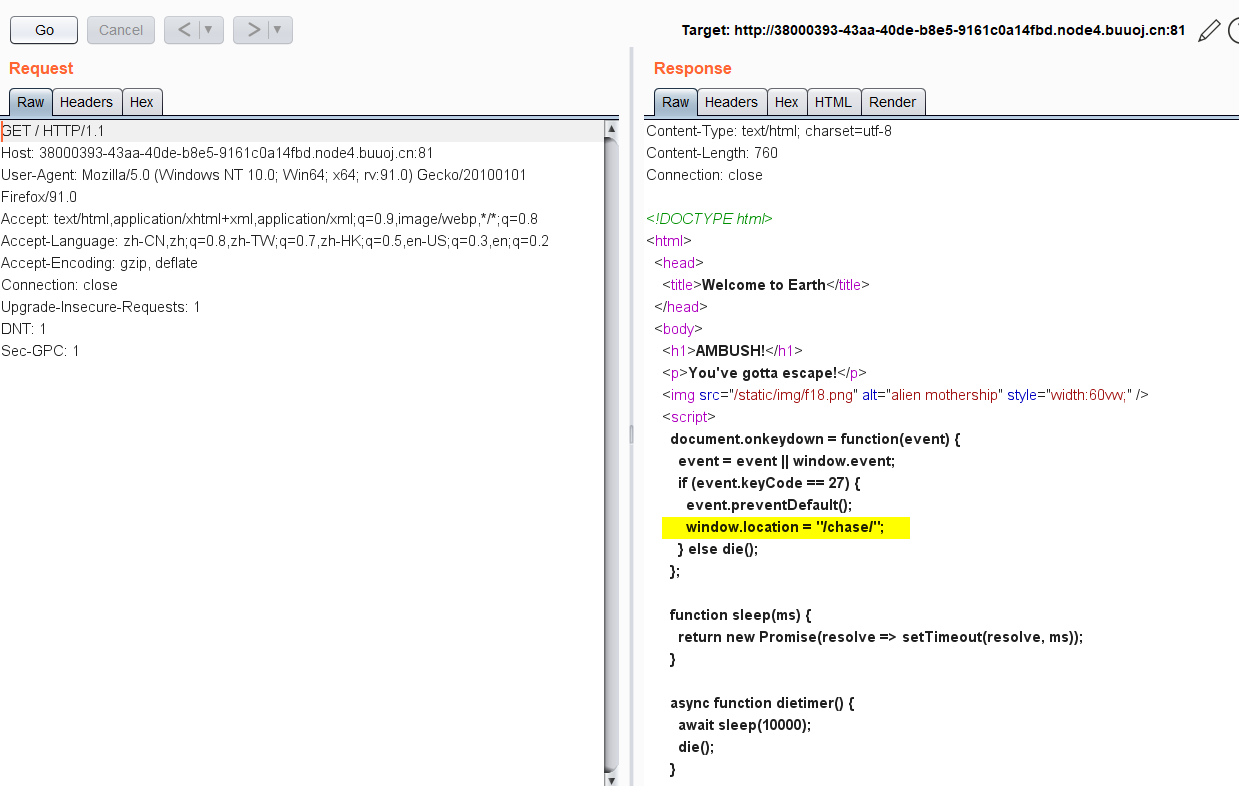
Task: Click the request scrollbar down arrow
Action: tap(611, 778)
